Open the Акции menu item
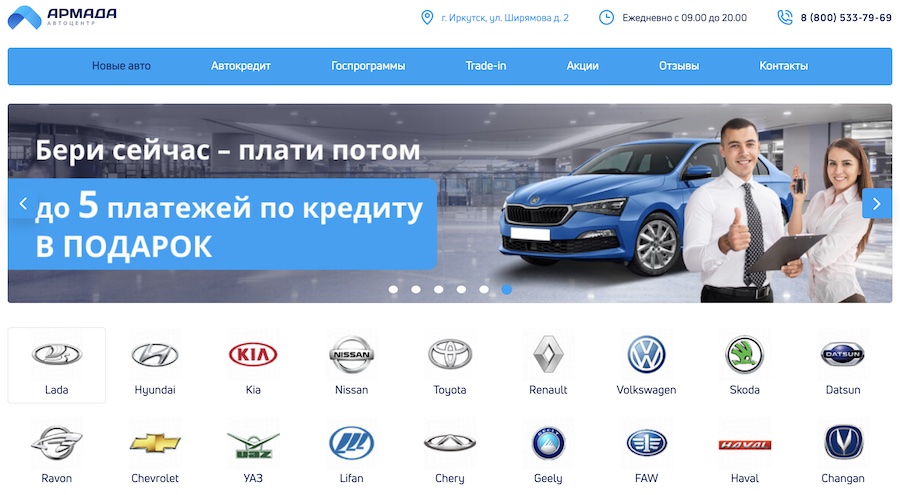This screenshot has width=900, height=495. [583, 66]
